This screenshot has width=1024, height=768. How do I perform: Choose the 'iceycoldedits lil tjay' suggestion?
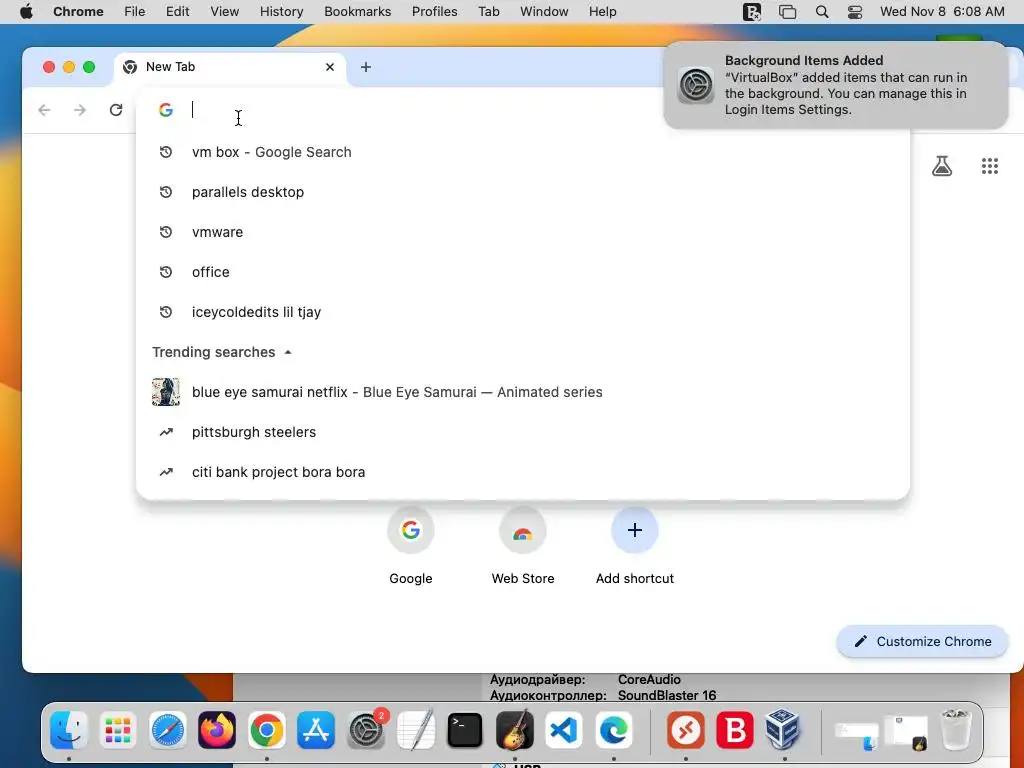(522, 312)
